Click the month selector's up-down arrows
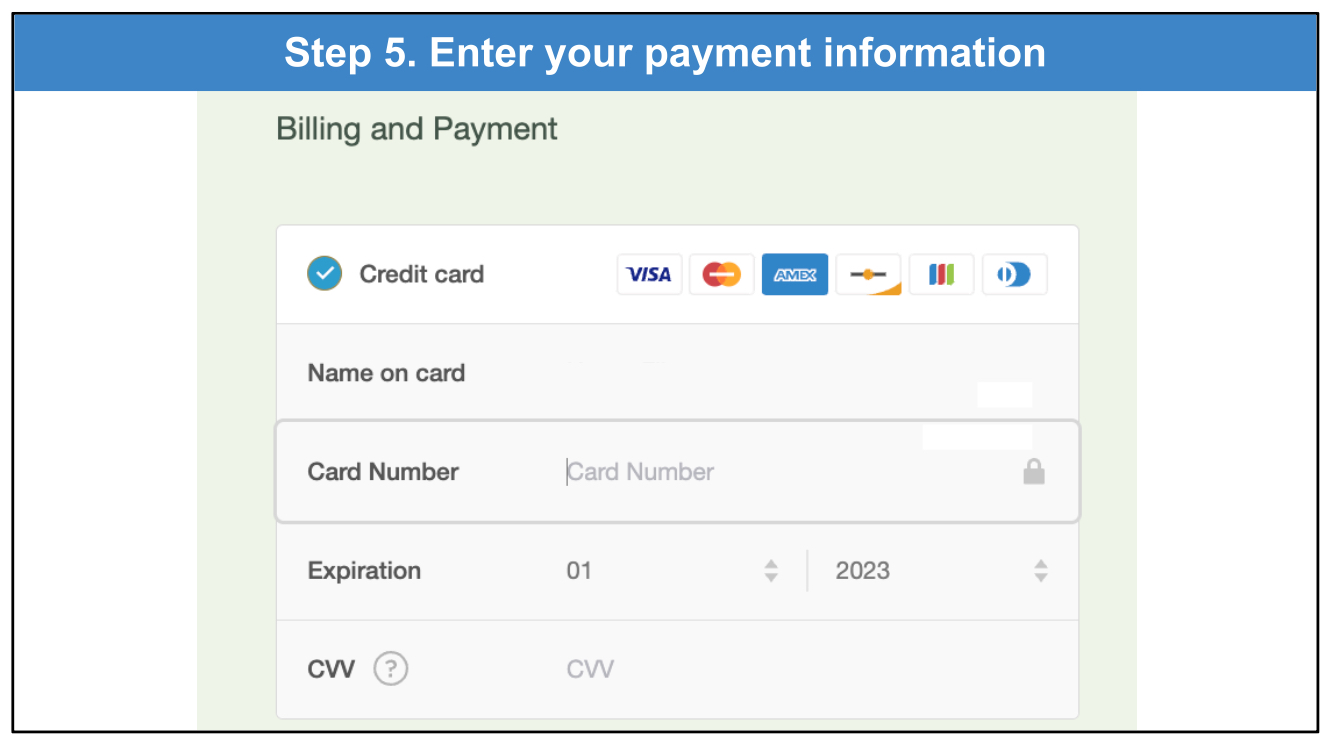Viewport: 1334px width, 750px height. (x=771, y=571)
